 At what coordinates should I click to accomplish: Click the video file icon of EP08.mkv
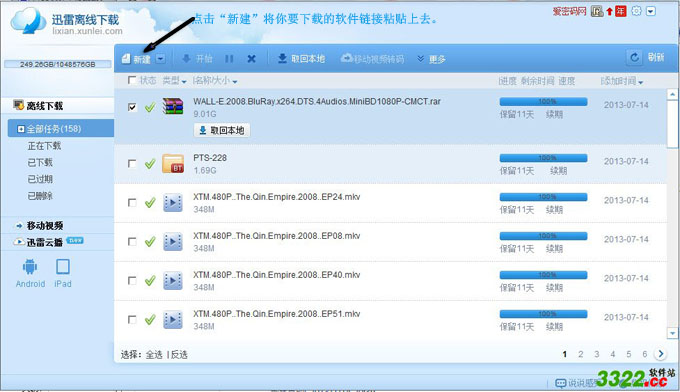click(173, 242)
